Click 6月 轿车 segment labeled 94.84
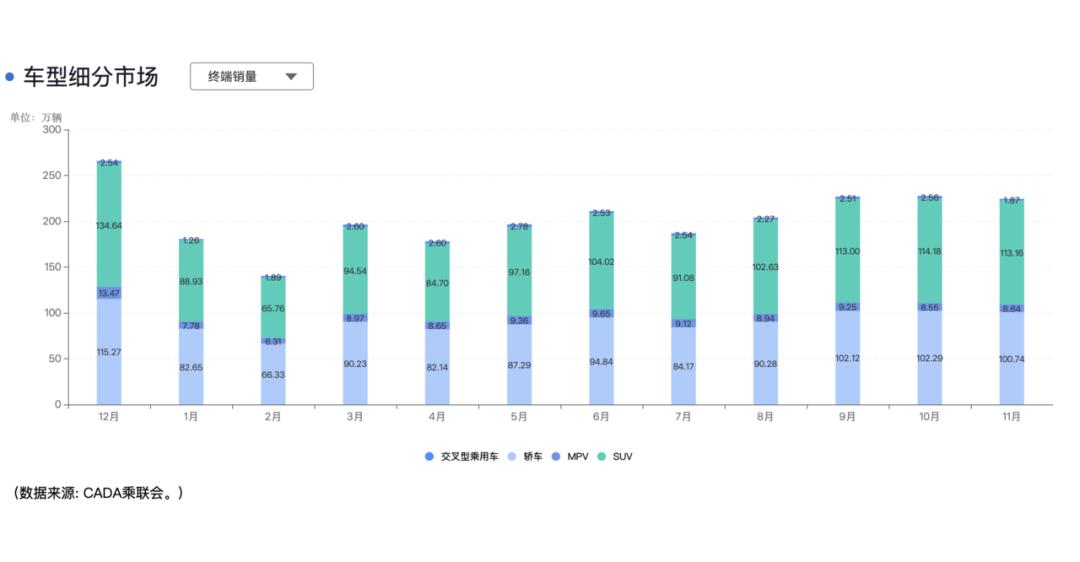Screen dimensions: 1080x562 point(601,361)
